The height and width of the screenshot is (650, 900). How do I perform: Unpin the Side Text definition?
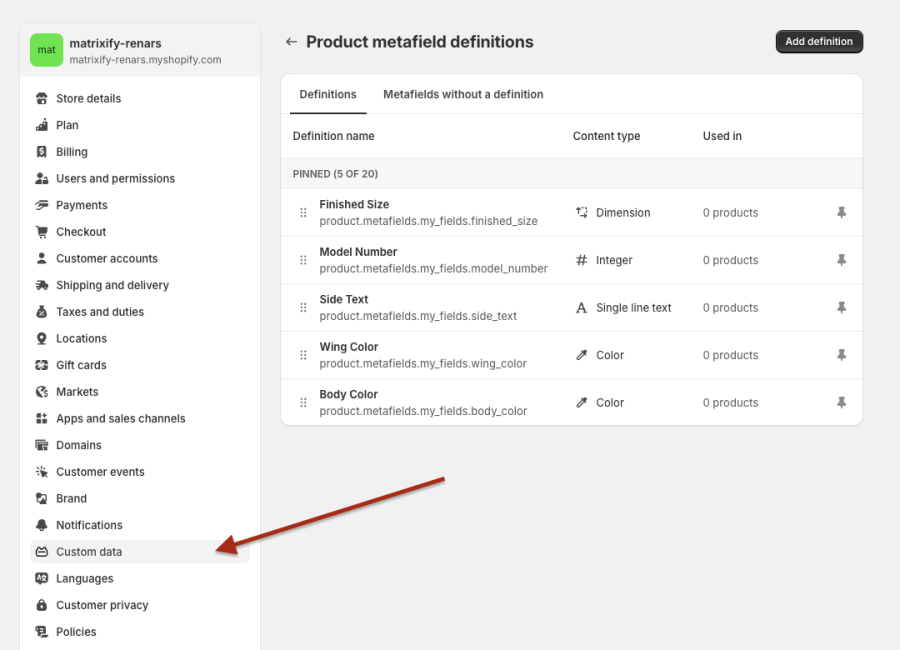[841, 307]
